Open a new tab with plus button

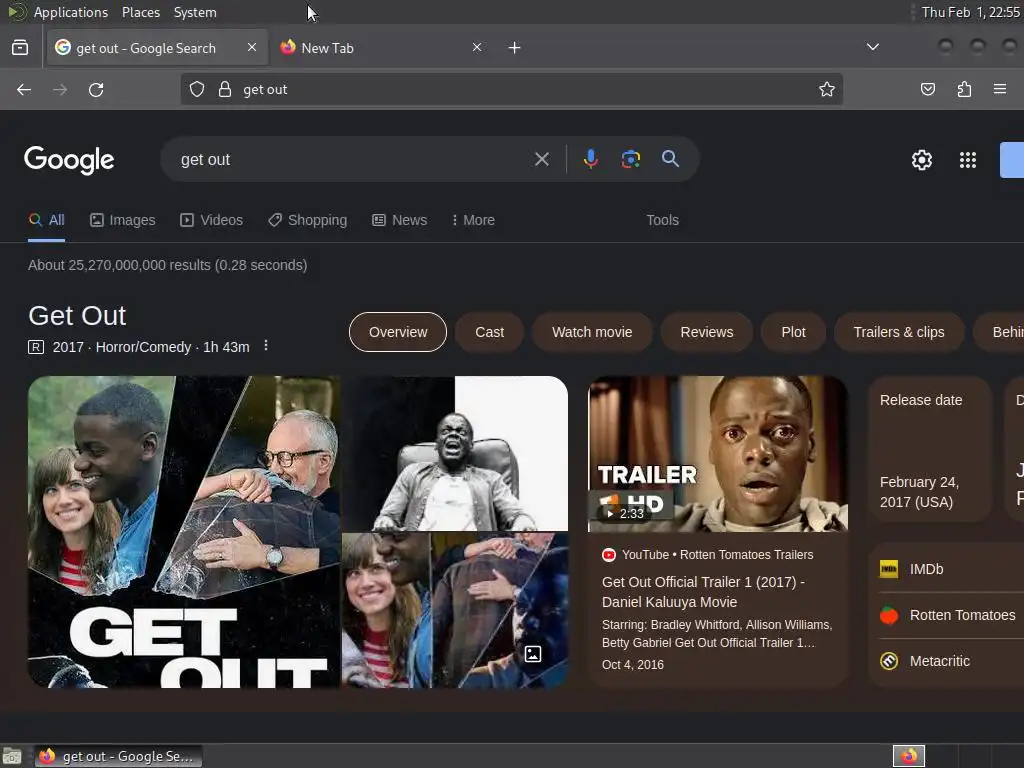(x=515, y=48)
